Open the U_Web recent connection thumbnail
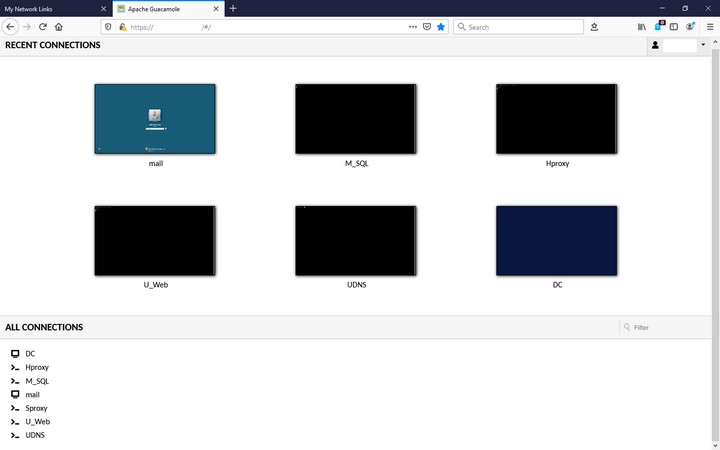720x450 pixels. [x=155, y=241]
